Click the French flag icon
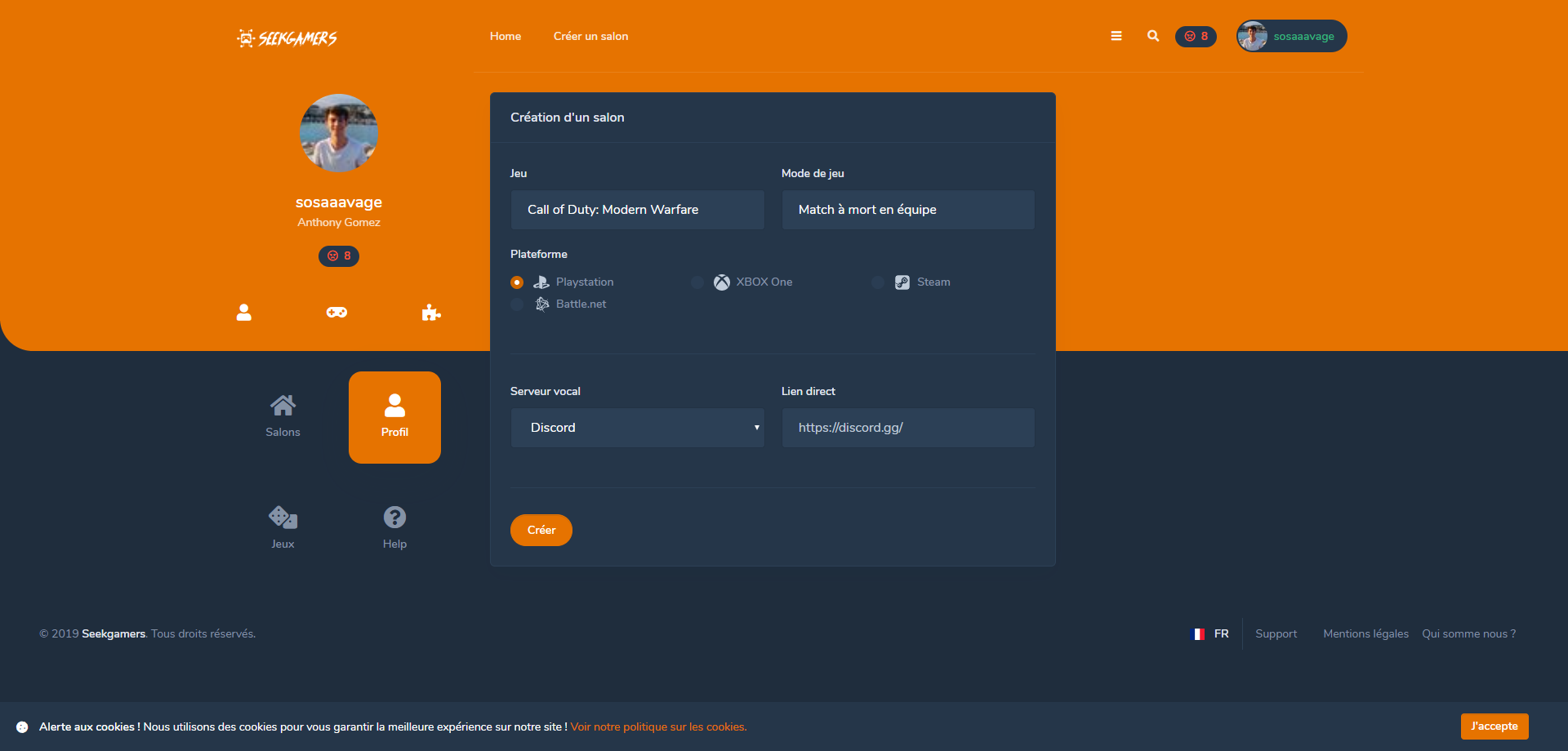 pos(1199,634)
